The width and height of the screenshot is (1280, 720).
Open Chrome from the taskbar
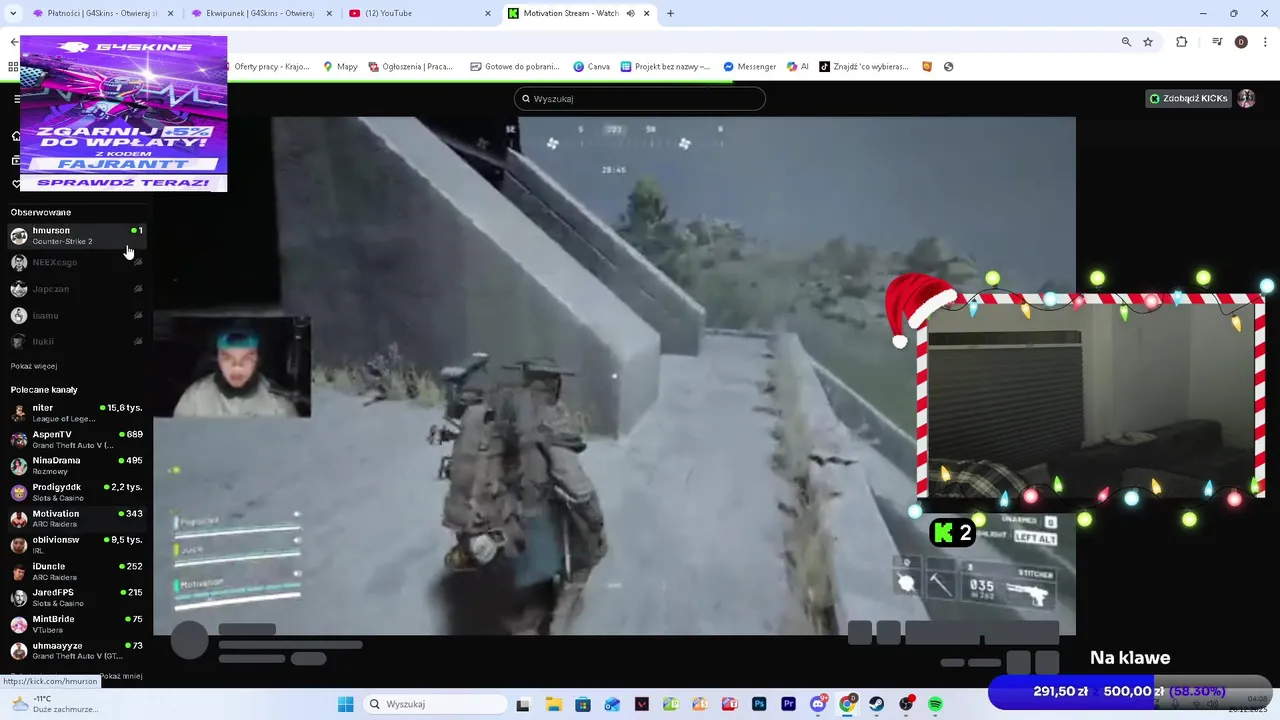click(847, 704)
